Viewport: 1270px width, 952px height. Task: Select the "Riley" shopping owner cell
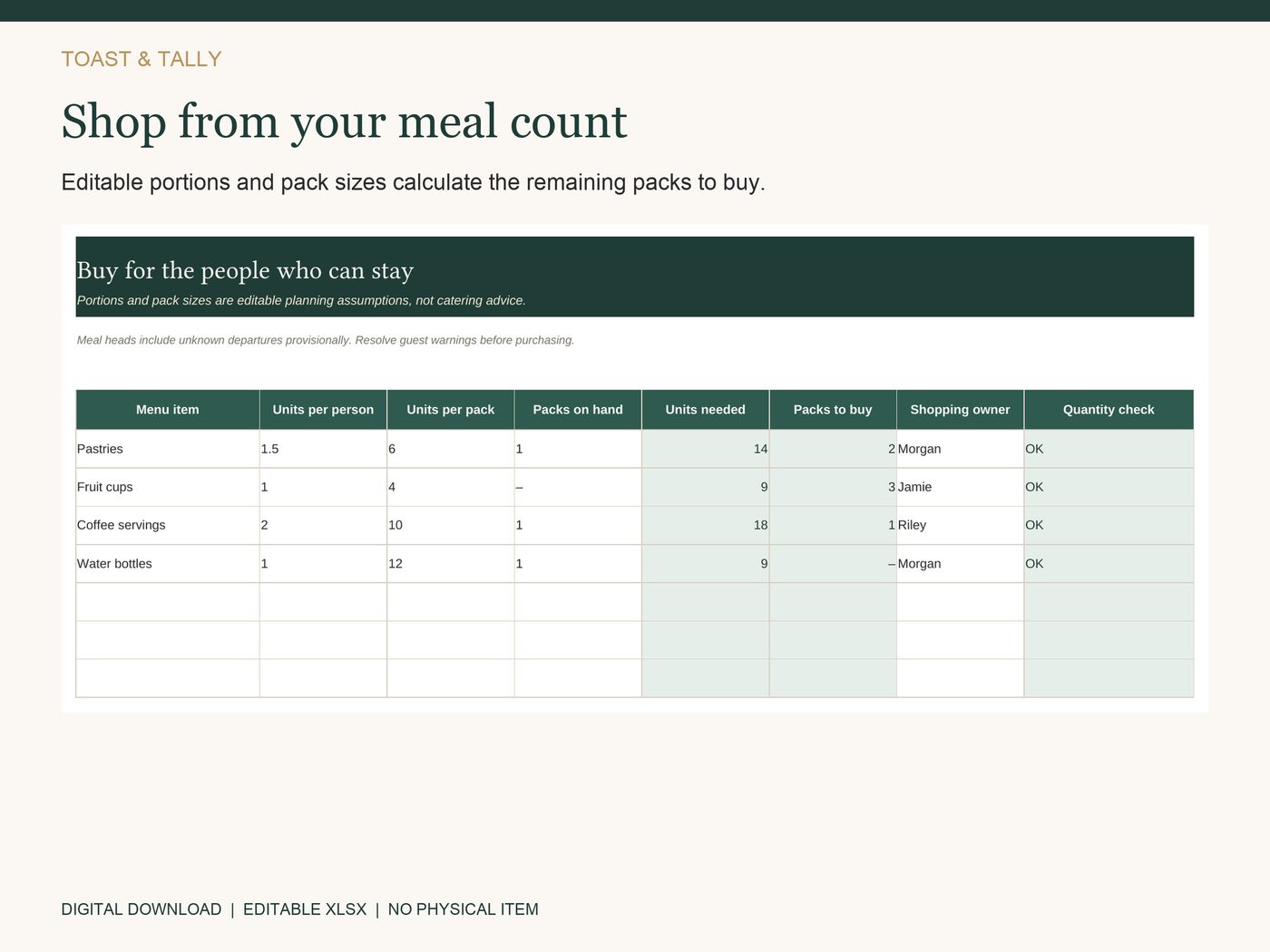point(960,525)
